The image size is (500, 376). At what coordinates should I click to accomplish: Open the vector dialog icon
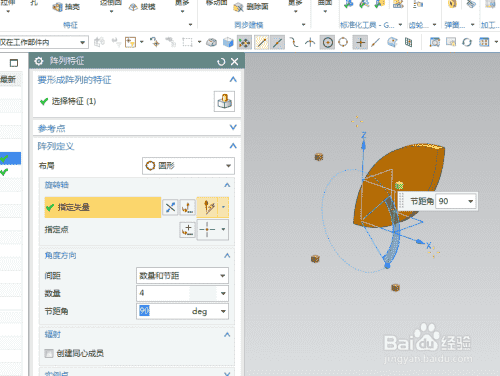point(187,208)
